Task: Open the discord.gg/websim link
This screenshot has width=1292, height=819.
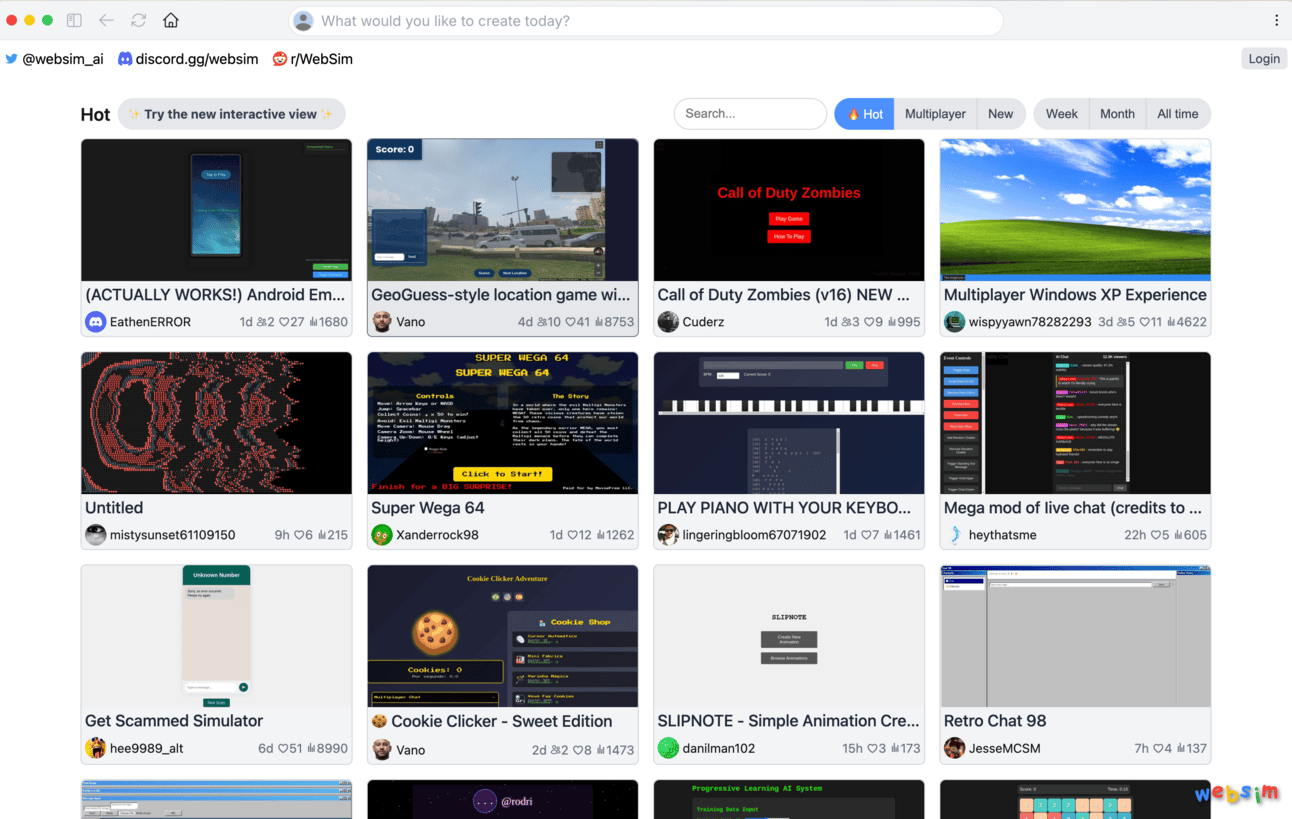Action: click(x=197, y=59)
